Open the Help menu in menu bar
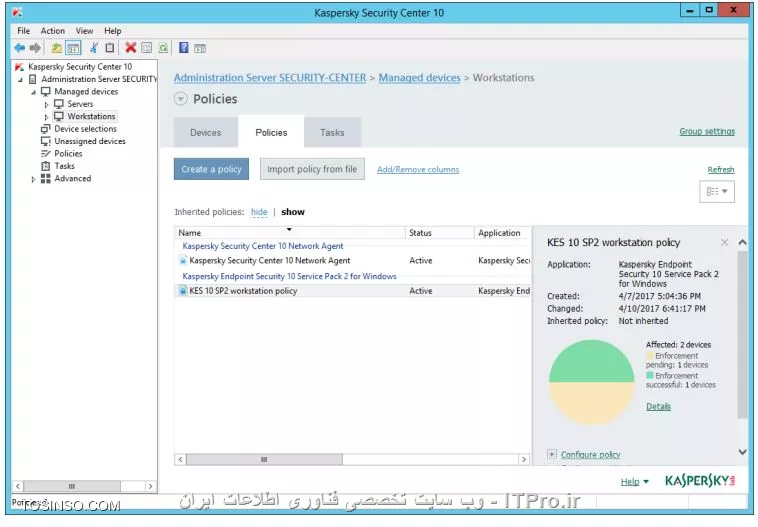The height and width of the screenshot is (527, 758). pos(113,31)
